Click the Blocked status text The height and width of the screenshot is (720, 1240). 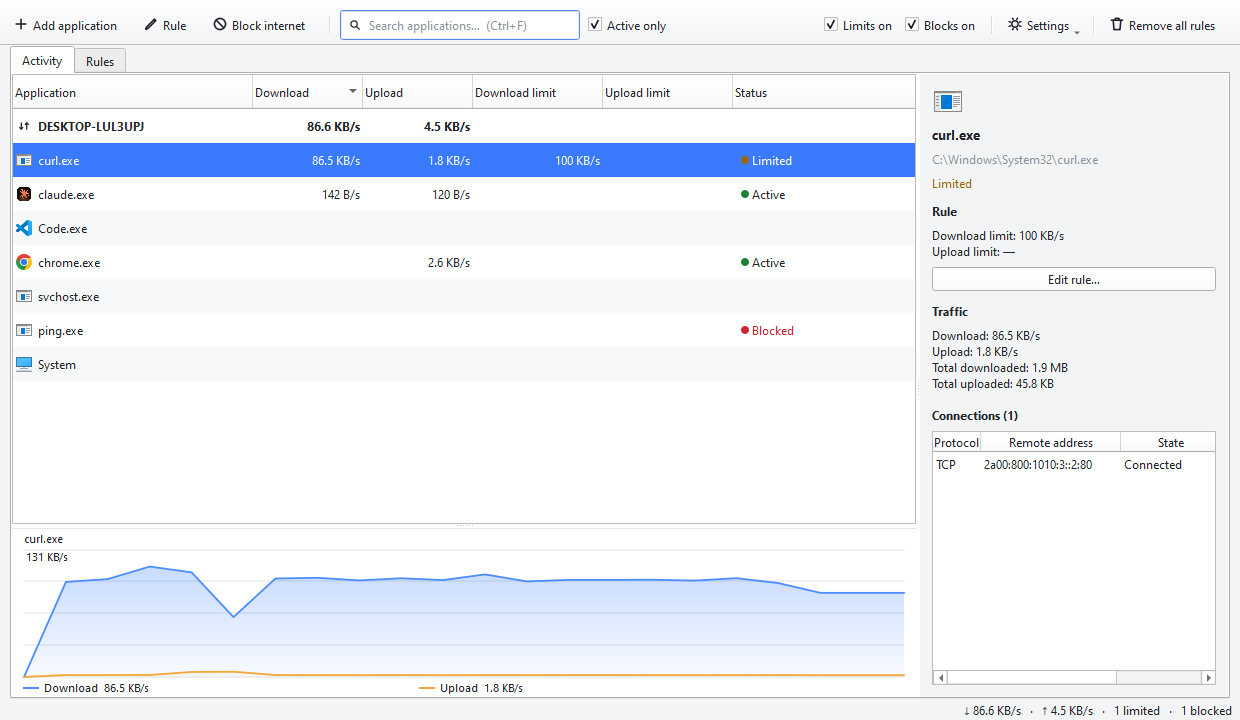[773, 331]
